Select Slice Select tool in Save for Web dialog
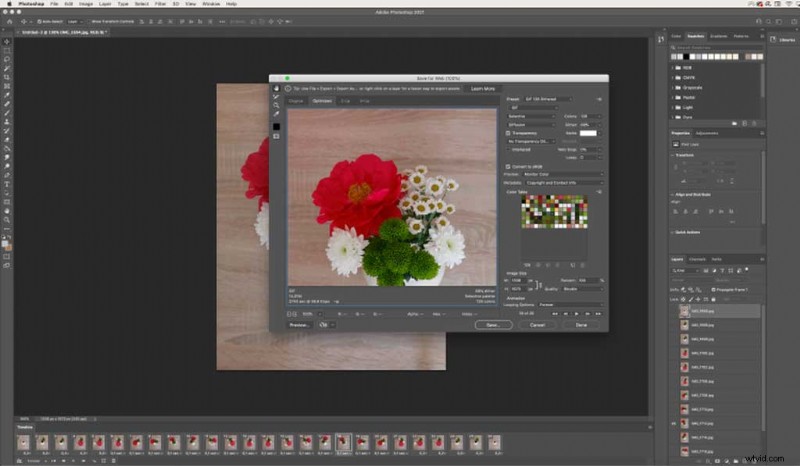Viewport: 800px width, 466px height. click(x=277, y=97)
